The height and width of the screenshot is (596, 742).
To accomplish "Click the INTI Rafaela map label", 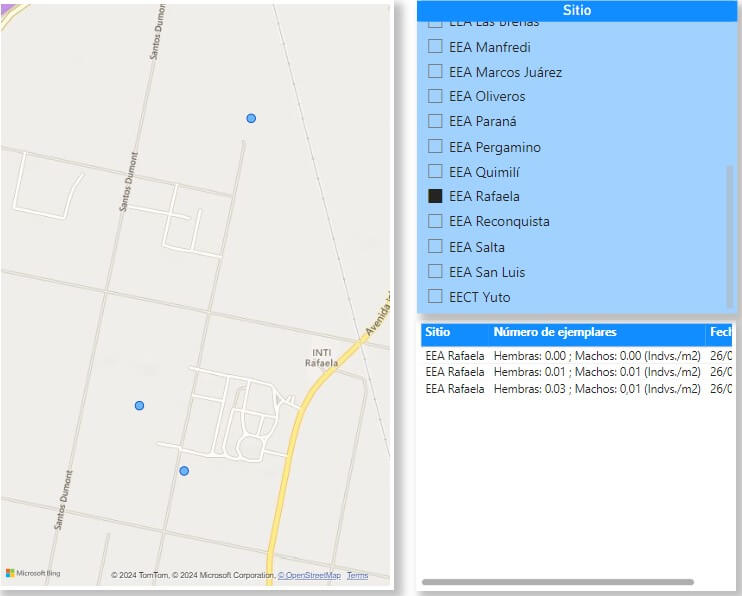I will pyautogui.click(x=321, y=358).
